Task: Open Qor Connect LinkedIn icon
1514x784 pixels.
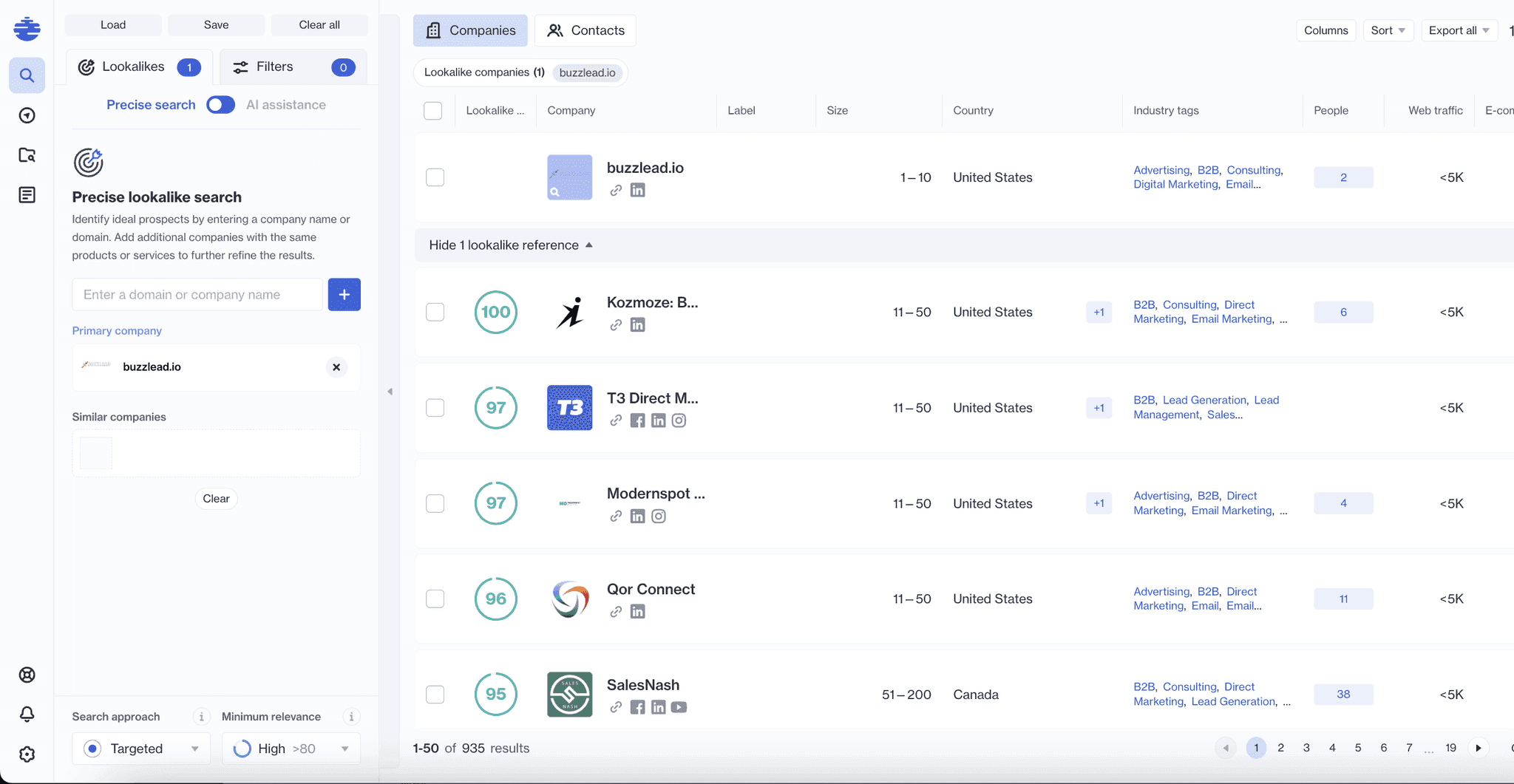Action: point(637,612)
